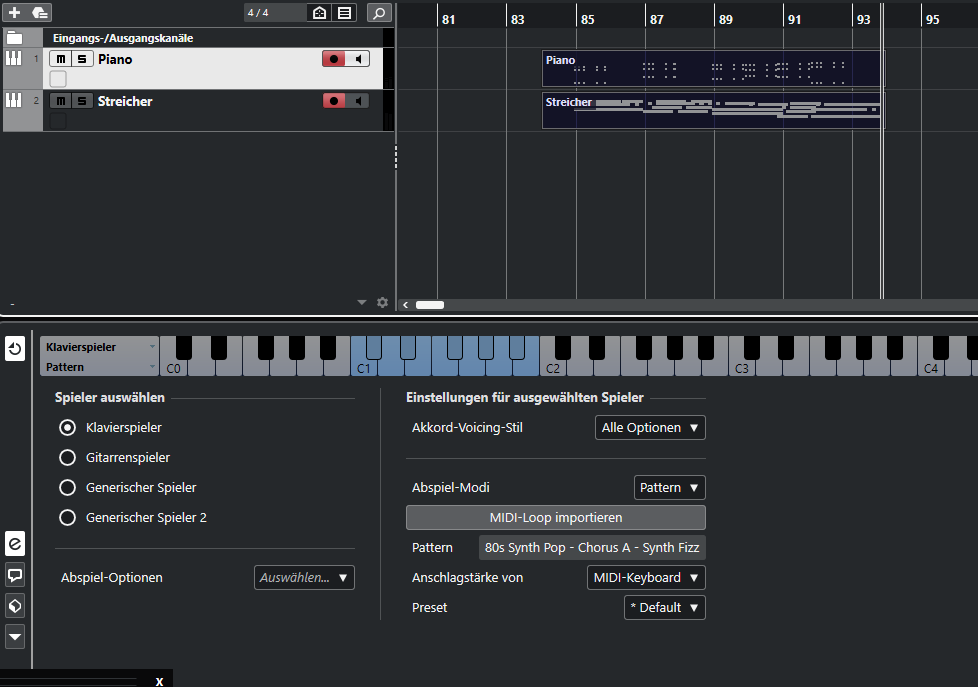Click the speech bubble icon in left sidebar
The height and width of the screenshot is (687, 978).
pyautogui.click(x=15, y=574)
